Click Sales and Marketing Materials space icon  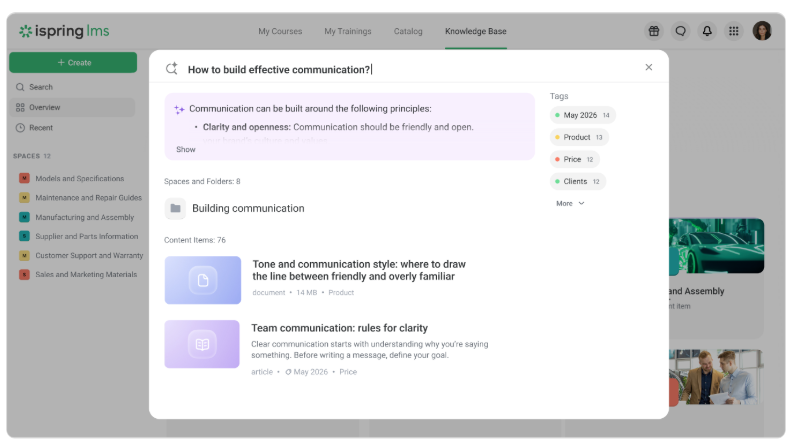(x=24, y=274)
